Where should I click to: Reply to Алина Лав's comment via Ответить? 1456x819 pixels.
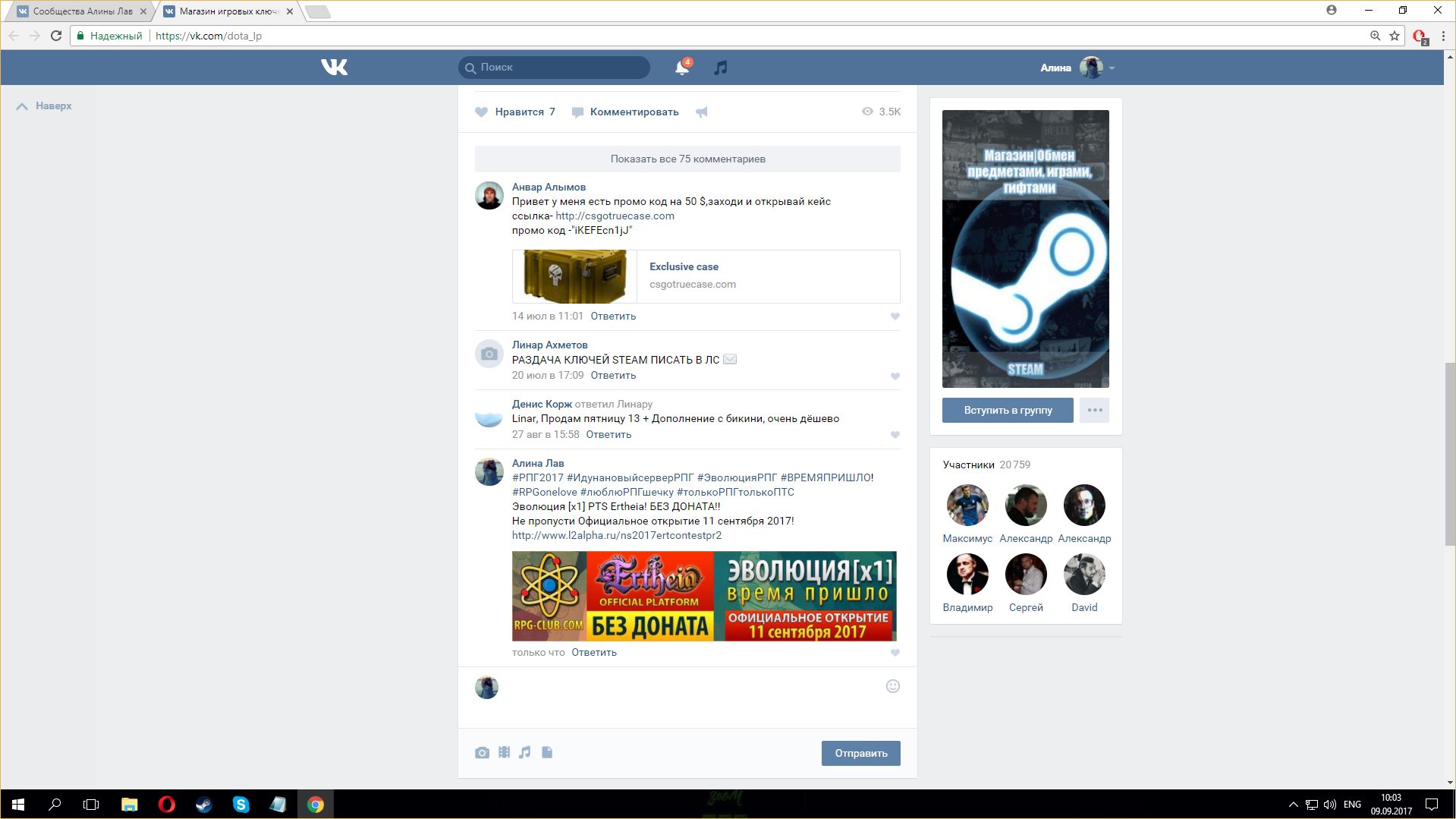(x=594, y=652)
